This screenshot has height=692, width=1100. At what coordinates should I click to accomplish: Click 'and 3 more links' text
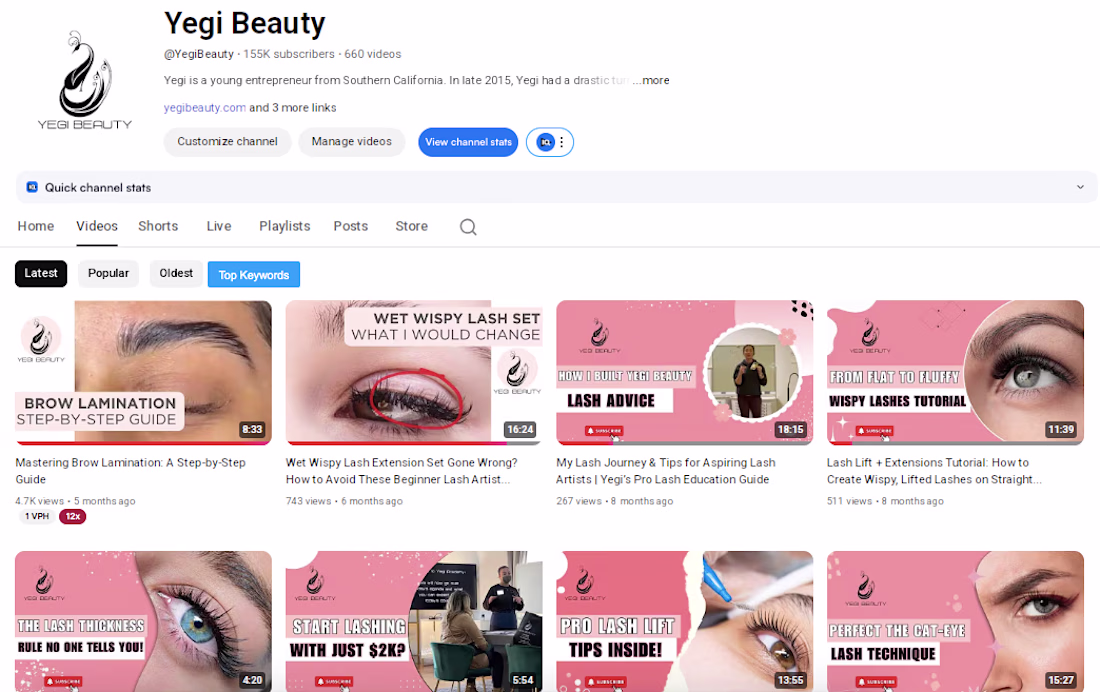293,107
